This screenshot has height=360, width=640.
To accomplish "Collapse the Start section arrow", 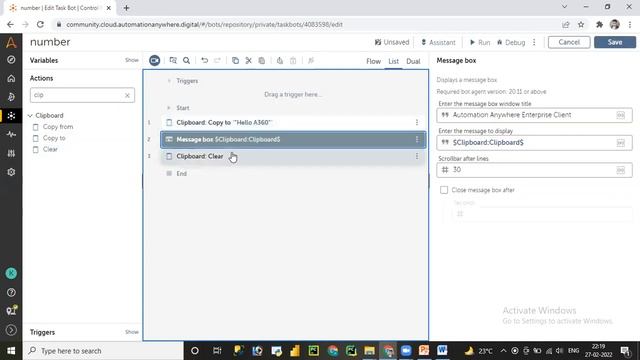I will click(x=169, y=108).
